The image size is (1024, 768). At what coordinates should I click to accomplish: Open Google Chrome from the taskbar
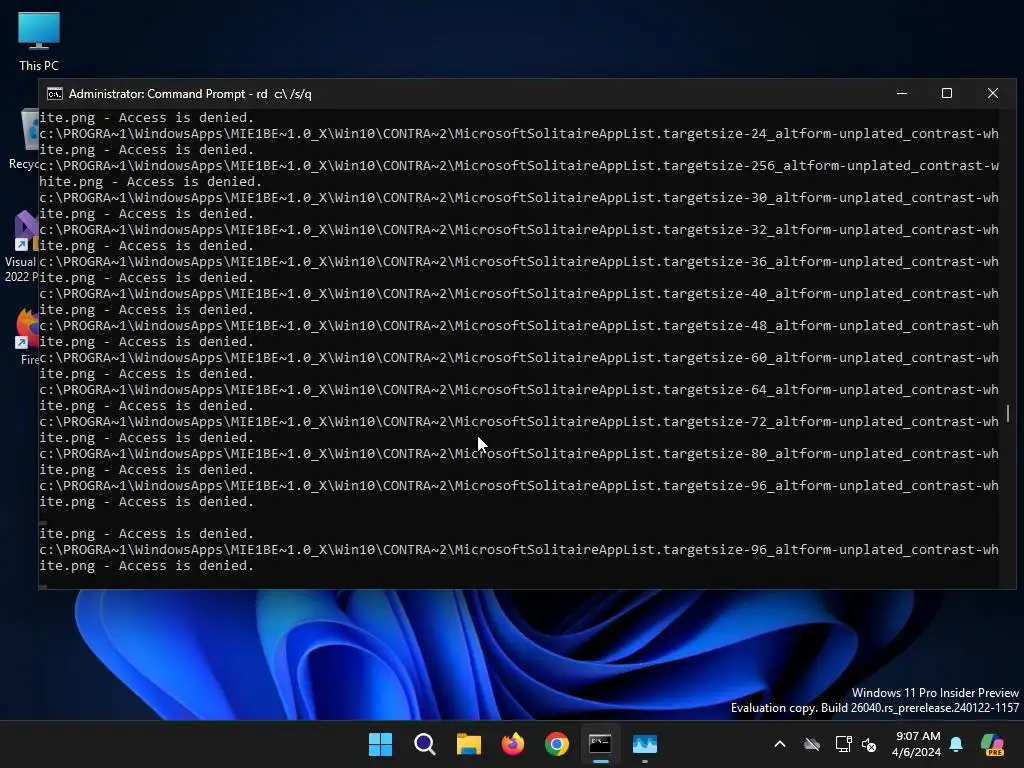point(556,744)
